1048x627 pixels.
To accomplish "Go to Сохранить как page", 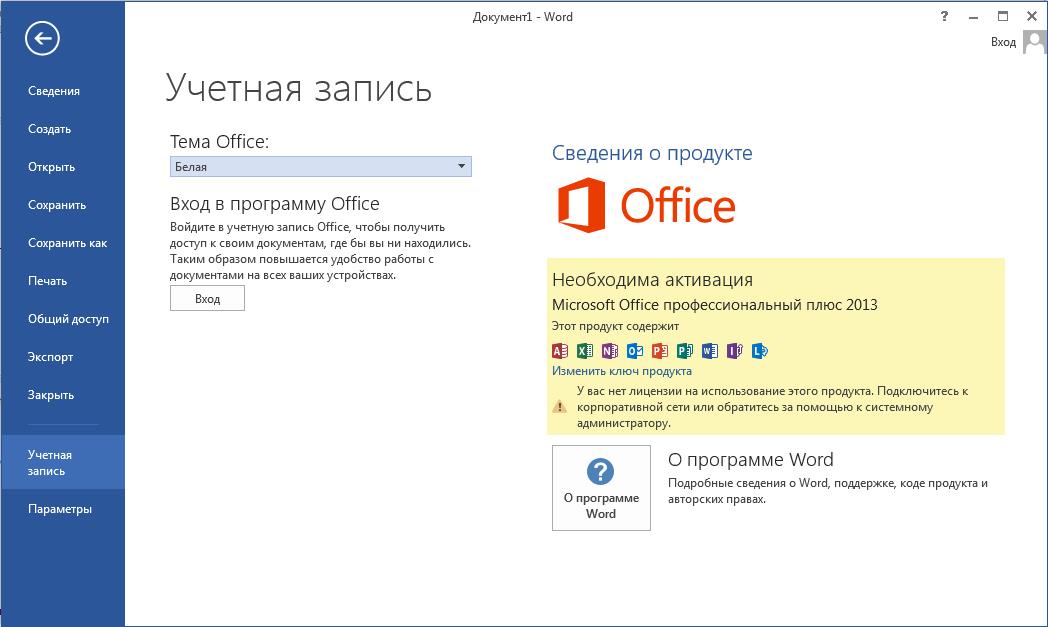I will point(67,243).
